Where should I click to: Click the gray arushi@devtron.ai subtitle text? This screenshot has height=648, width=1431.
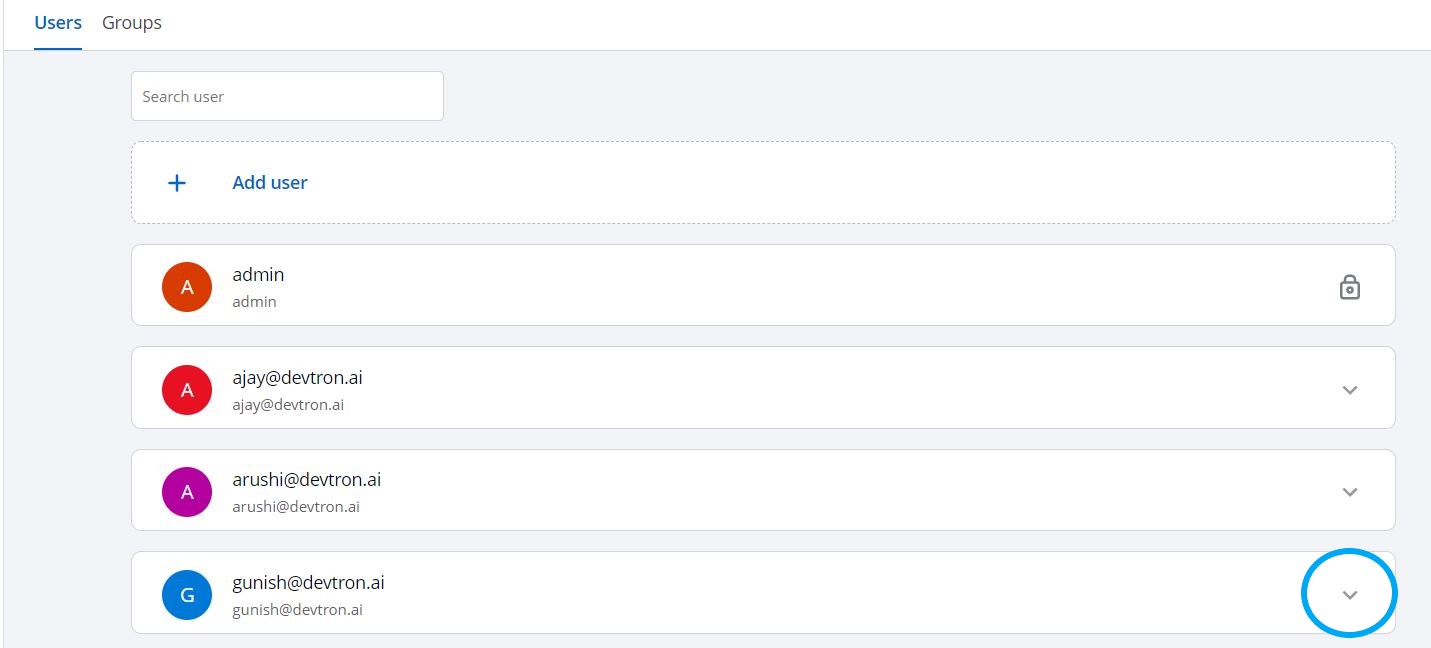pyautogui.click(x=296, y=507)
